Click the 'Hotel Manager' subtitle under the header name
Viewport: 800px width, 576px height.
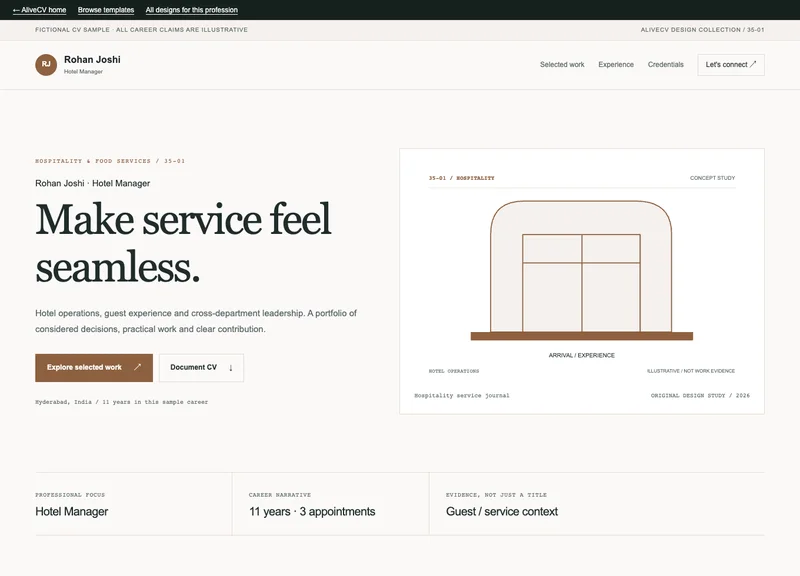point(83,71)
